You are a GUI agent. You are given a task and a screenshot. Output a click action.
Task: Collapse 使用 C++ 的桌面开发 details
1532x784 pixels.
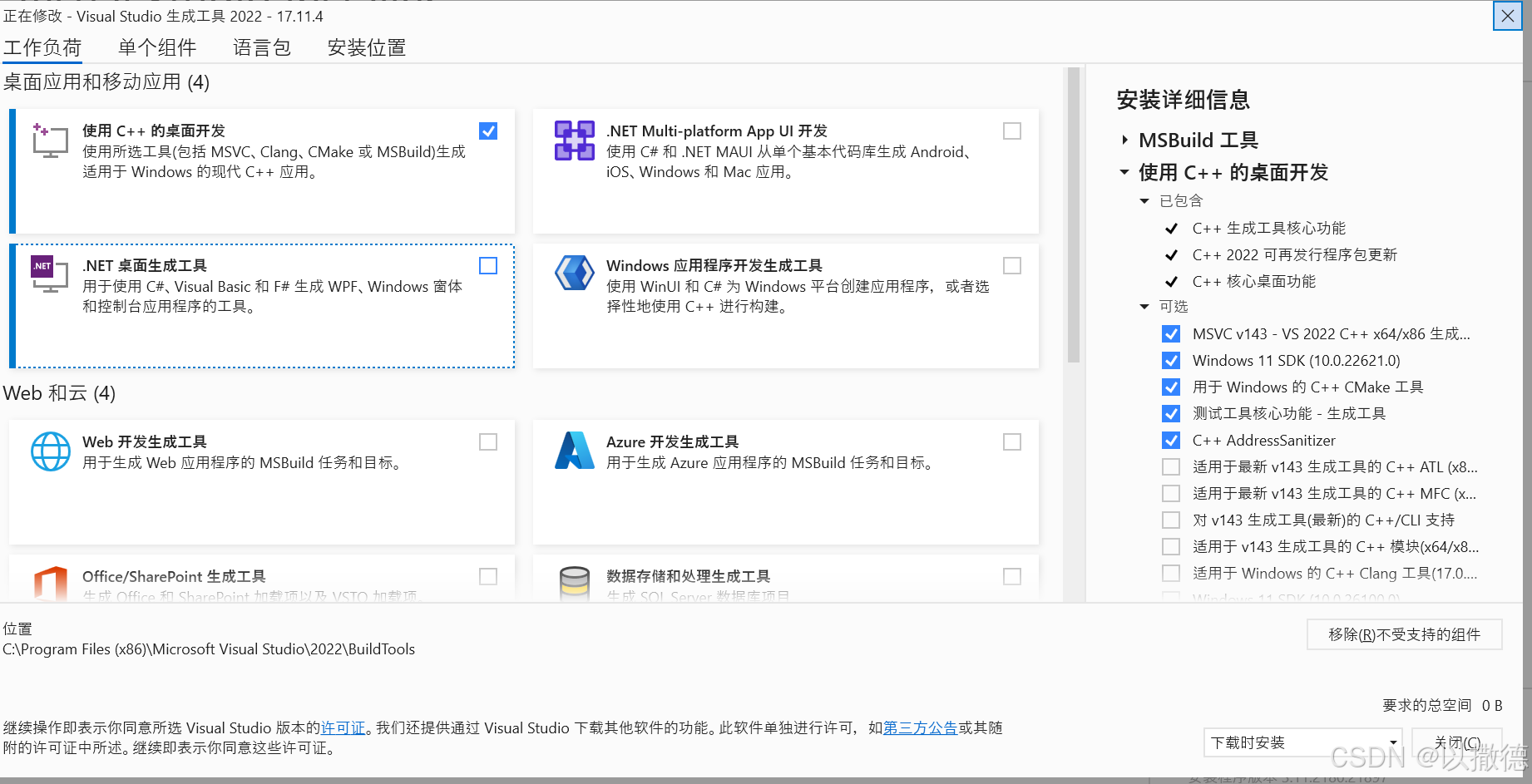1124,172
